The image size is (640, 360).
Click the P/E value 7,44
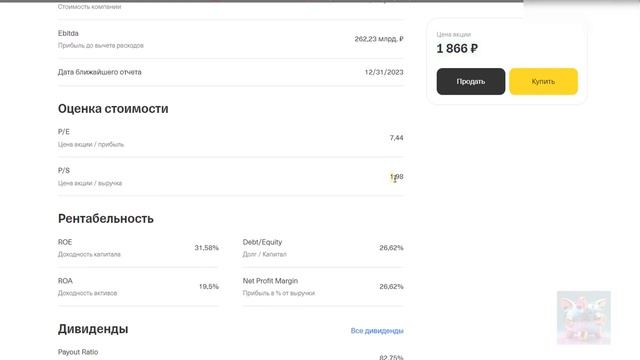click(396, 138)
